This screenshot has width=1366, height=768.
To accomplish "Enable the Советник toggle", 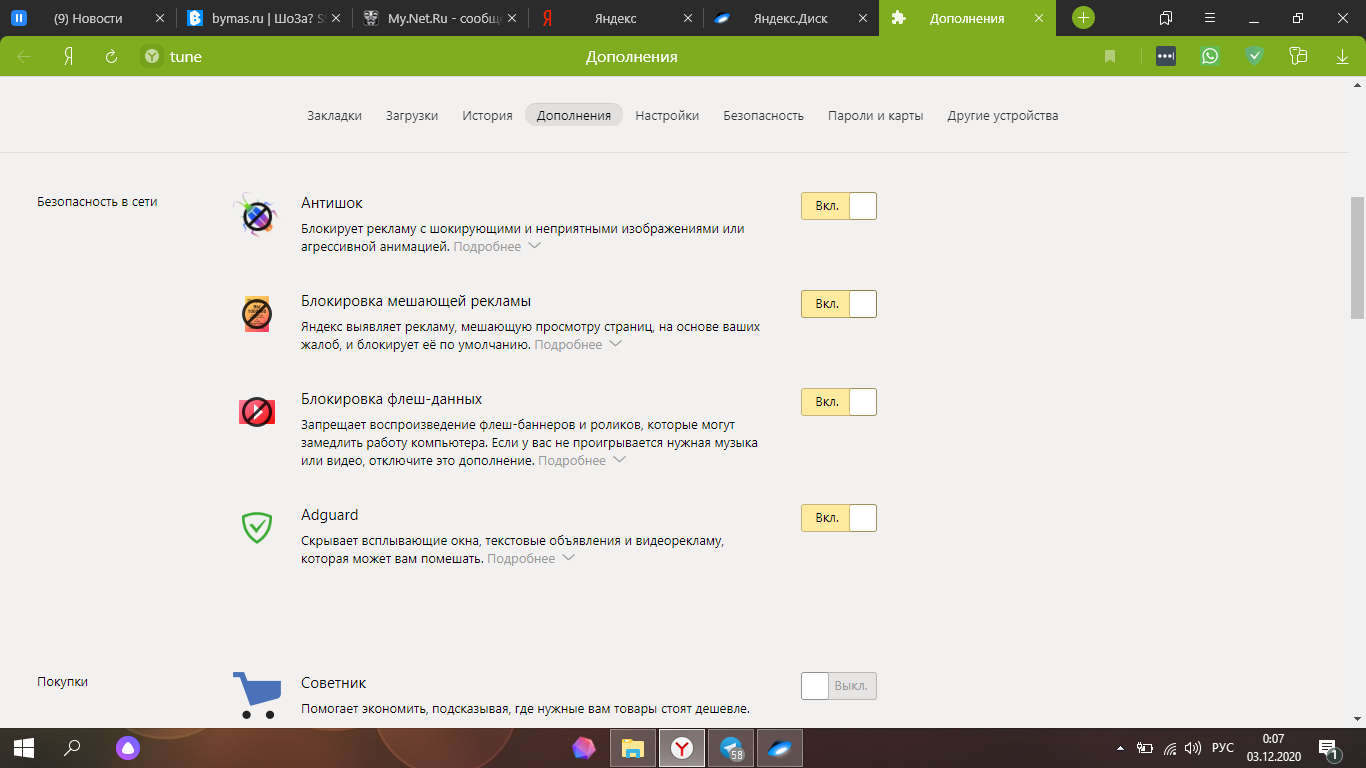I will point(838,686).
